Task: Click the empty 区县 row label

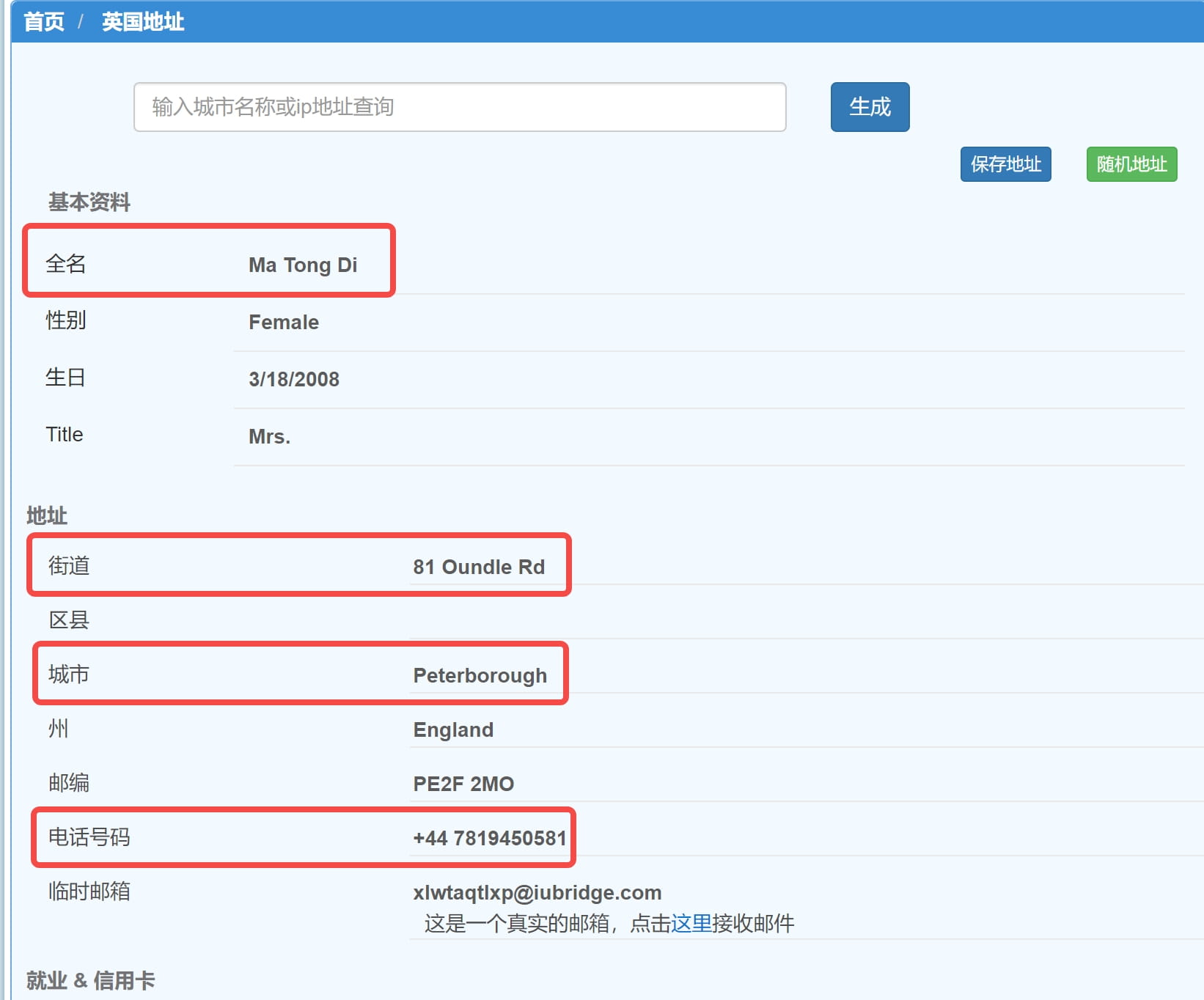Action: [69, 620]
